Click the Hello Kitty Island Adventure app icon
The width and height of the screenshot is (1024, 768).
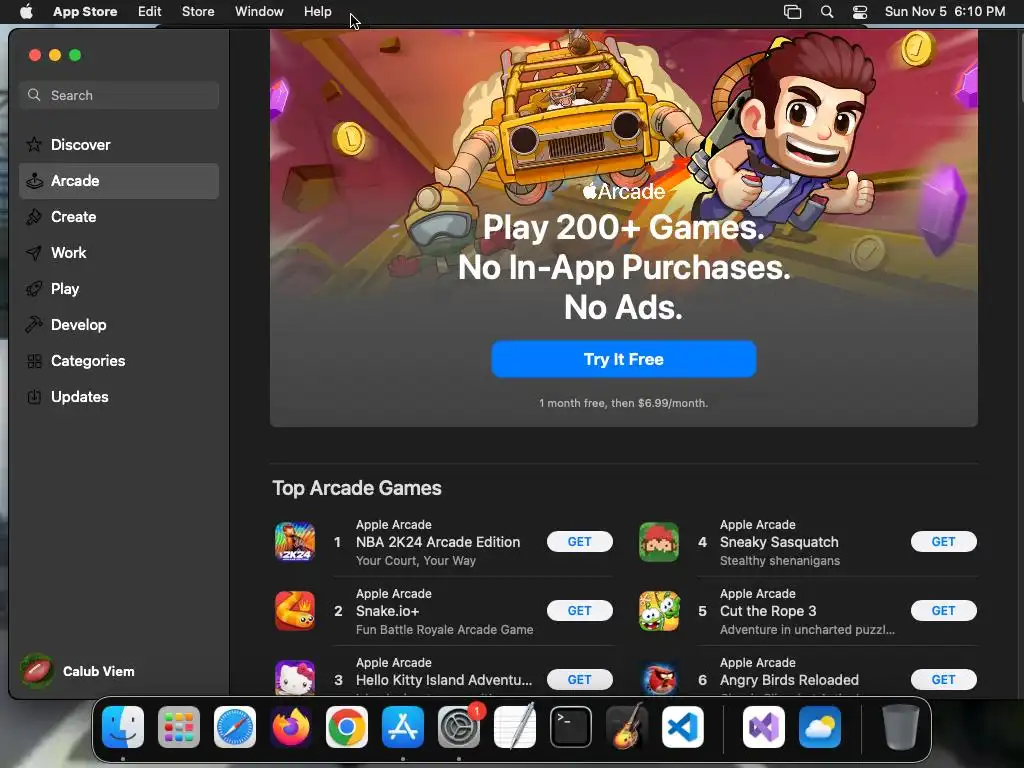click(x=295, y=678)
